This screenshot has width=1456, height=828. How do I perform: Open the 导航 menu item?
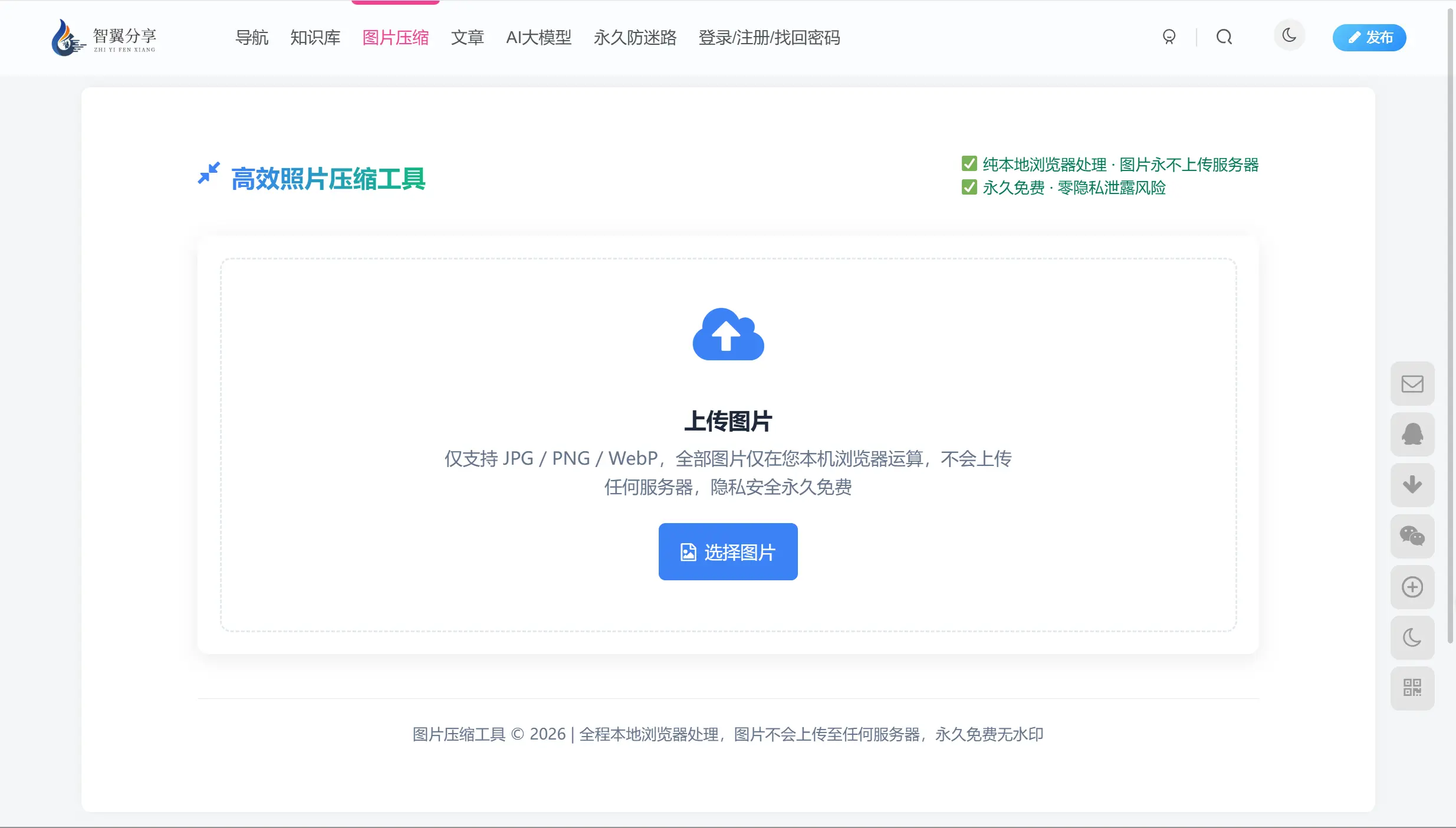coord(252,38)
